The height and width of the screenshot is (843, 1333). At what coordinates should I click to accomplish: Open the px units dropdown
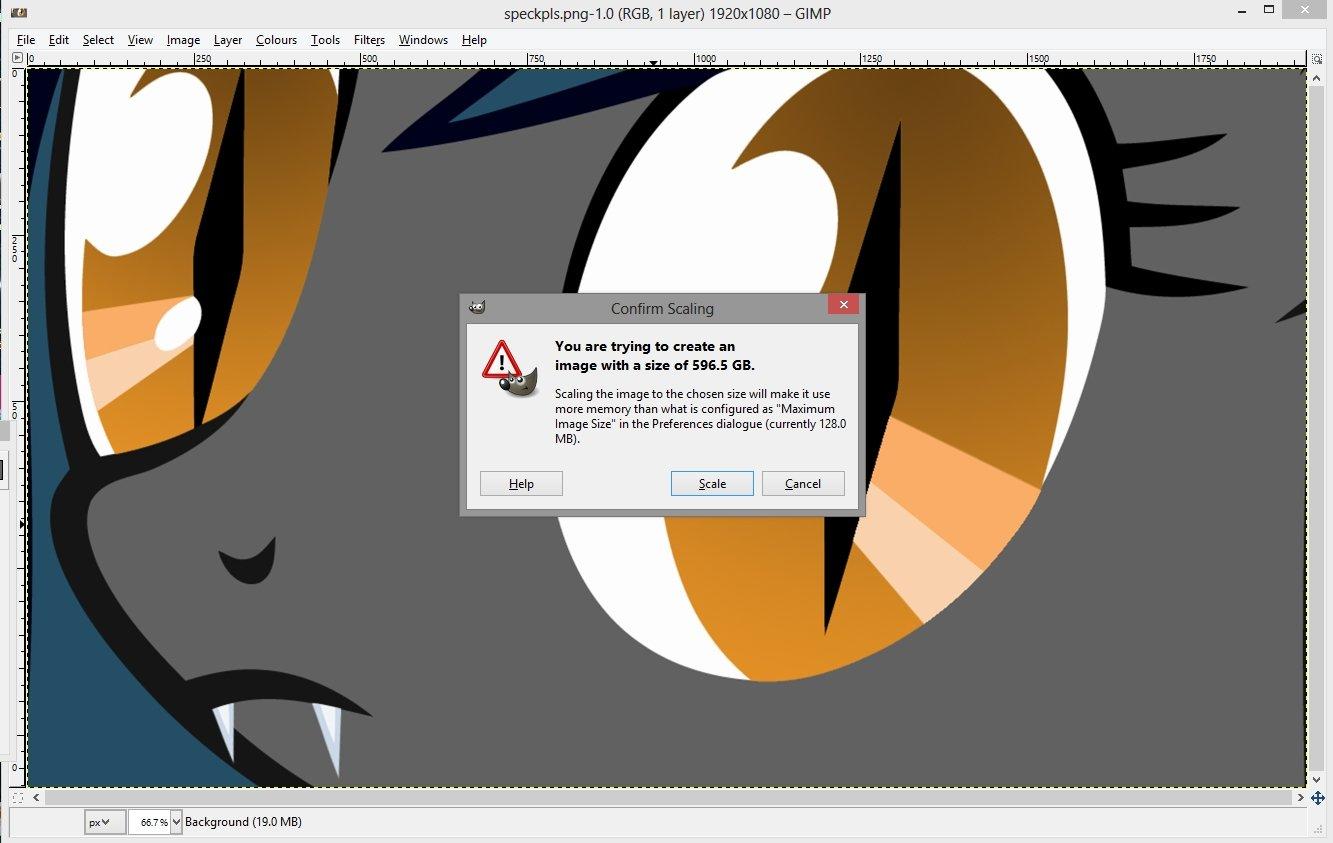click(x=105, y=822)
